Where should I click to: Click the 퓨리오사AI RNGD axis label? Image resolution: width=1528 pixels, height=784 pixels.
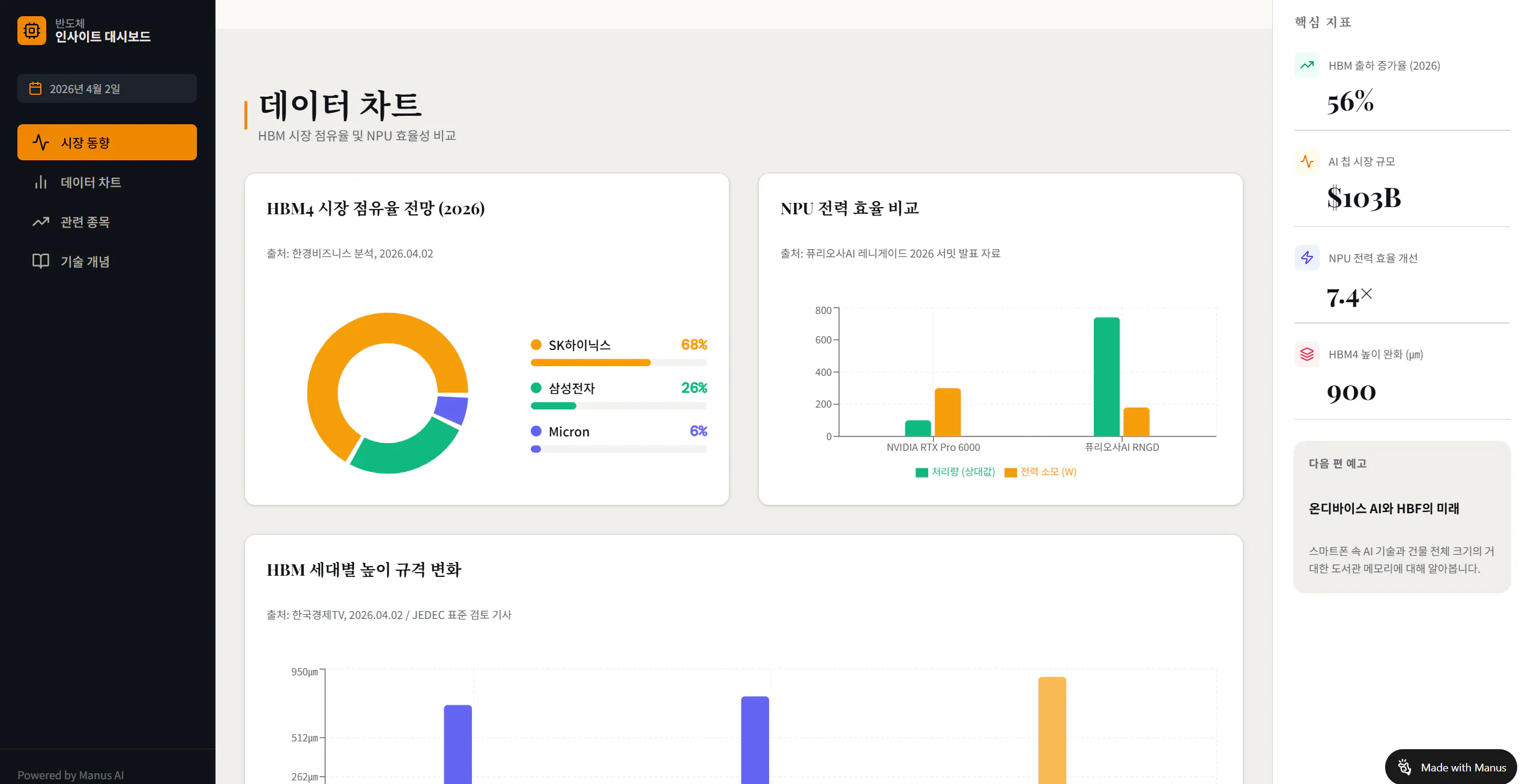[1122, 447]
